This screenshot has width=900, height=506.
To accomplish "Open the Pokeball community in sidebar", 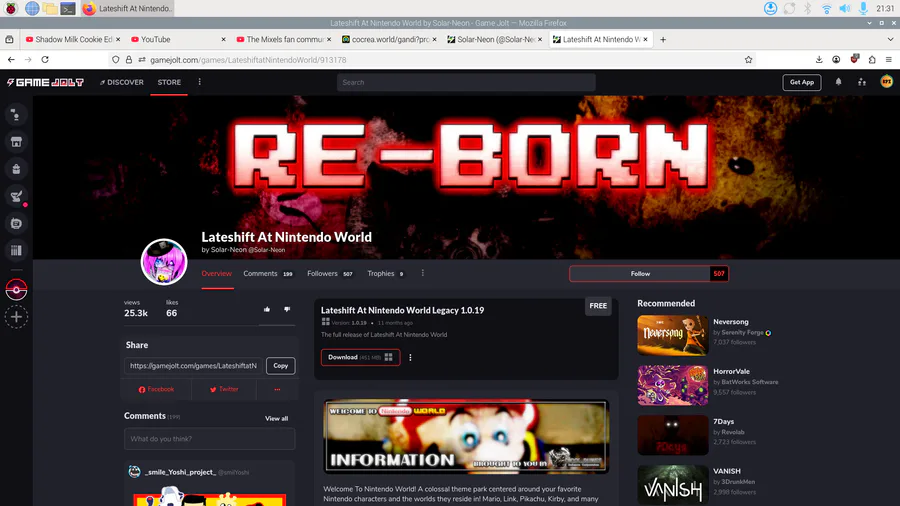I will point(16,290).
